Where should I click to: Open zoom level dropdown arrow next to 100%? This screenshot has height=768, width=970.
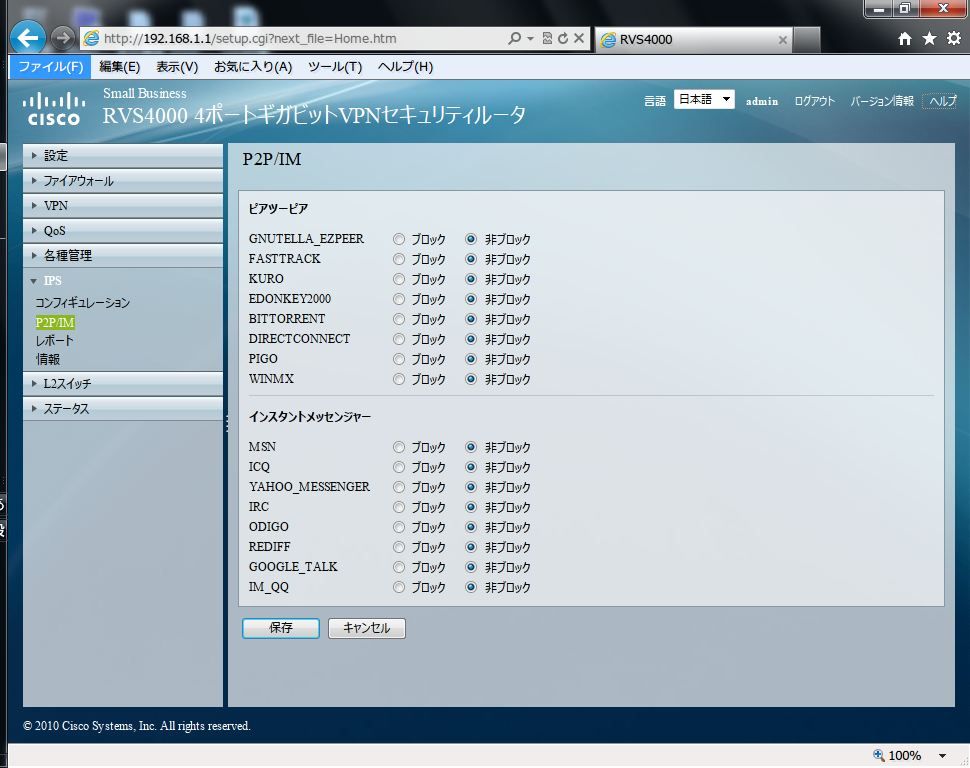tap(942, 756)
